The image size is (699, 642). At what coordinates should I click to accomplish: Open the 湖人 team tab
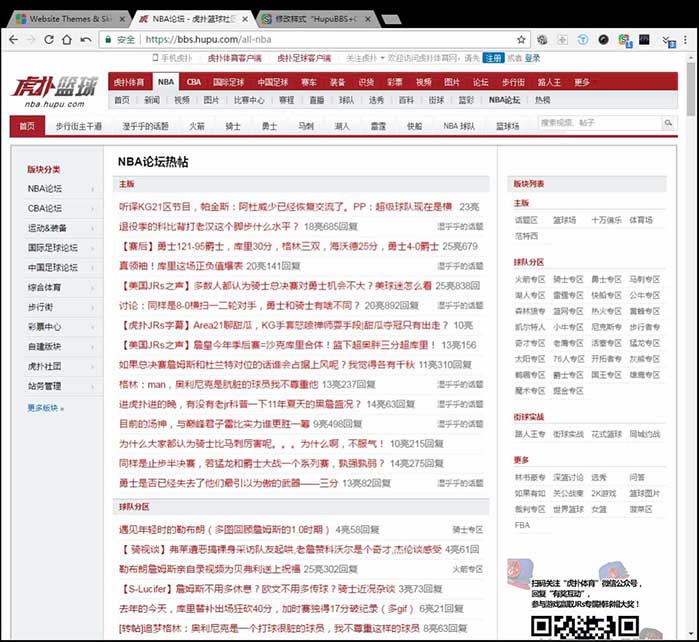[x=342, y=126]
